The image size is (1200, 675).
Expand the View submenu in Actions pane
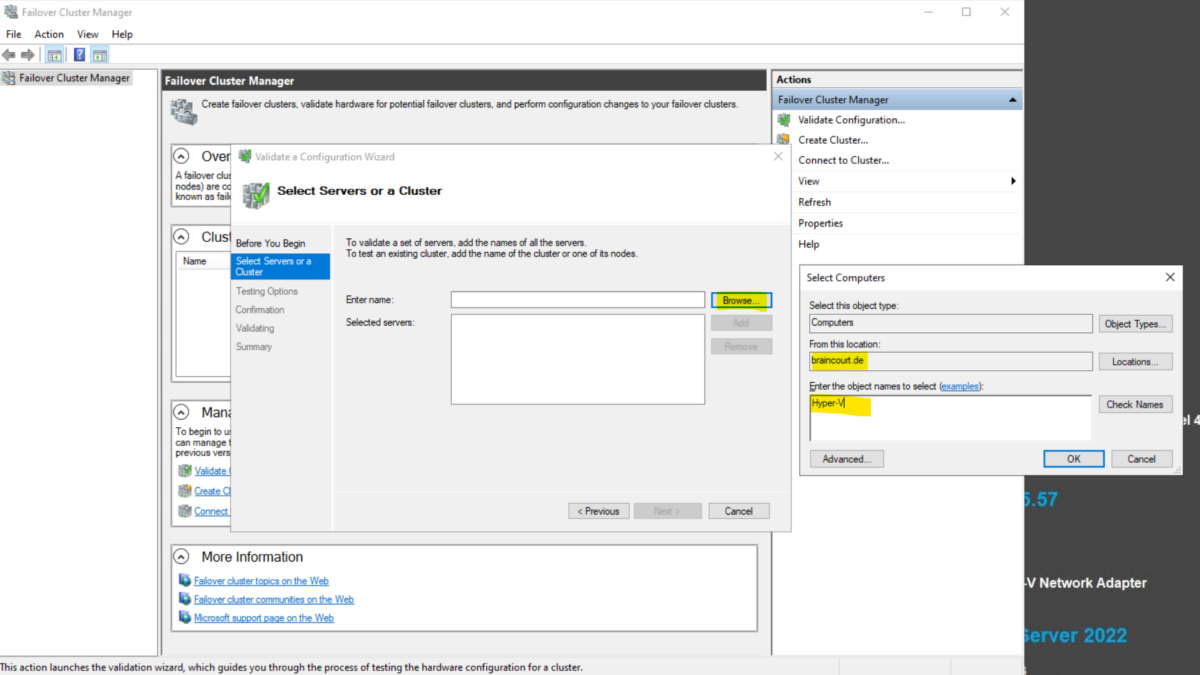[x=1011, y=181]
